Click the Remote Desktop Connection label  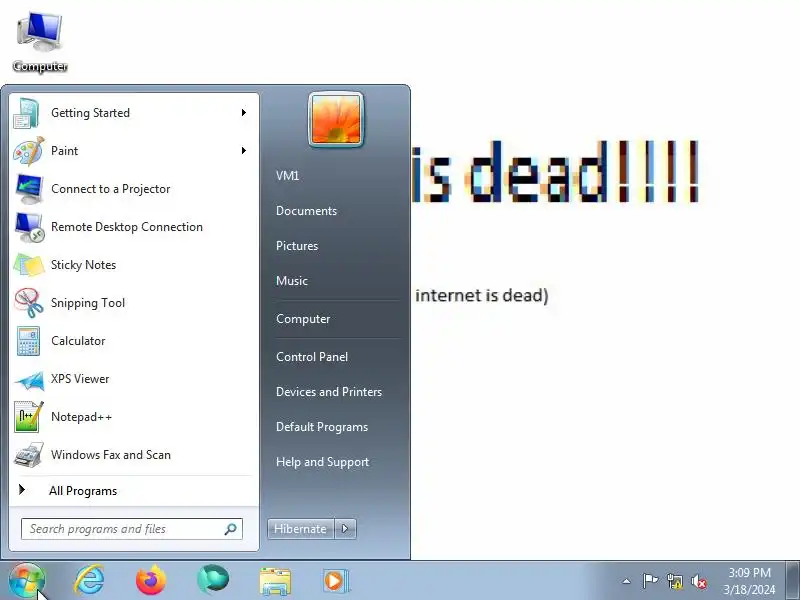(127, 227)
